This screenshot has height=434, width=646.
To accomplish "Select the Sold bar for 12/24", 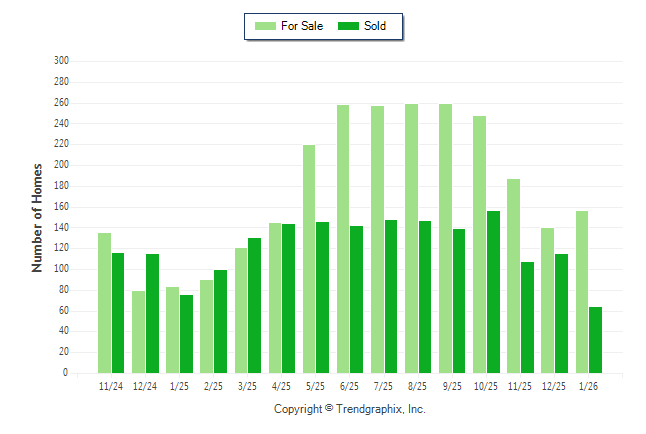I will [x=152, y=313].
